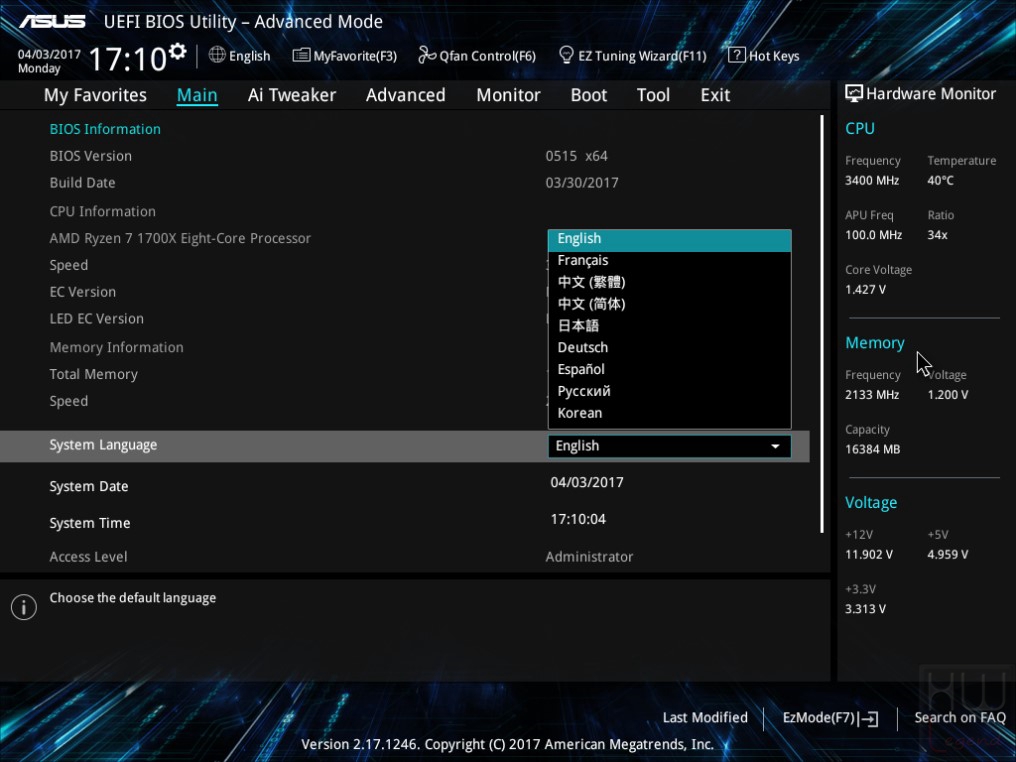Click the EZ Tuning Wizard(F11) label
1016x762 pixels.
click(x=642, y=56)
